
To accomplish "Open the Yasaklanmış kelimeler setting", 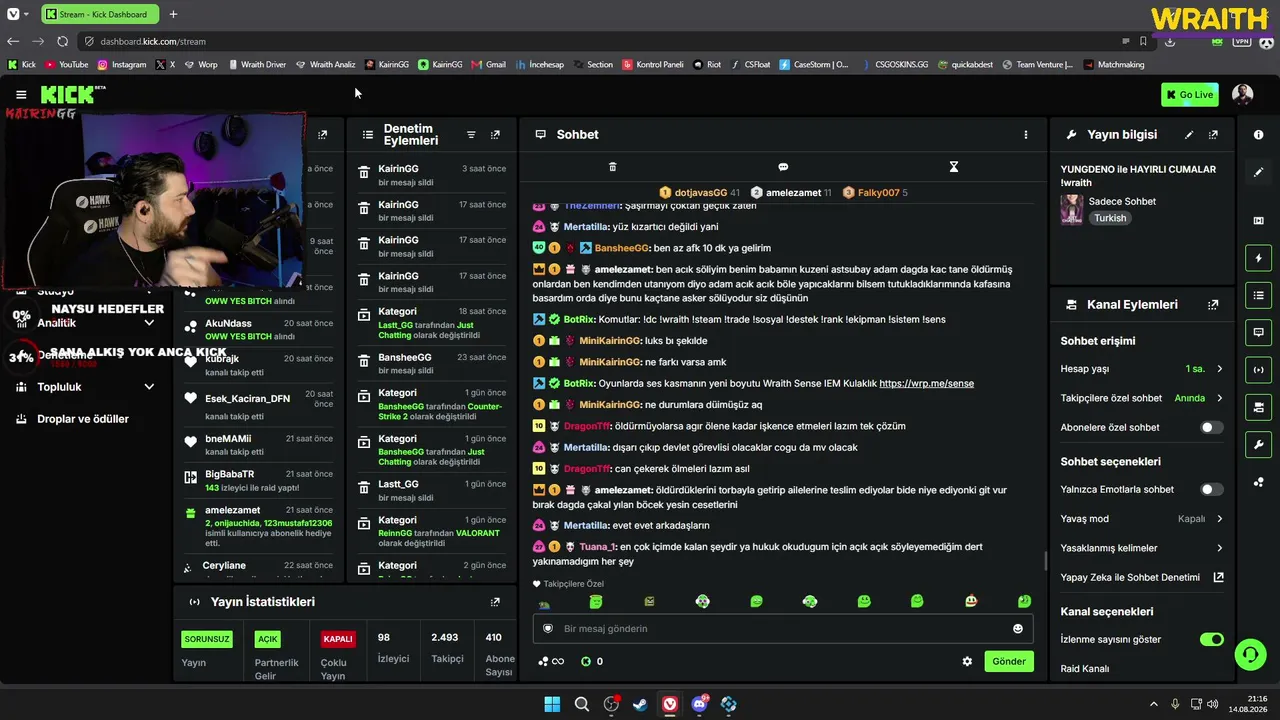I will (x=1141, y=548).
